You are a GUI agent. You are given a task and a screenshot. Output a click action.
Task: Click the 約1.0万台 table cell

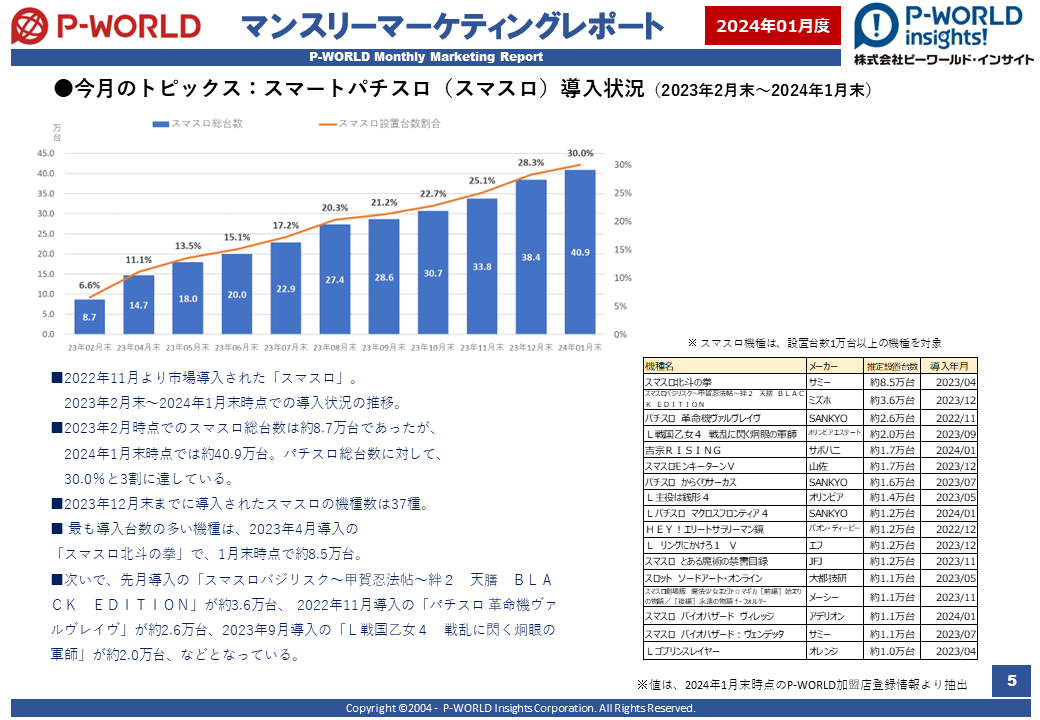pos(892,651)
